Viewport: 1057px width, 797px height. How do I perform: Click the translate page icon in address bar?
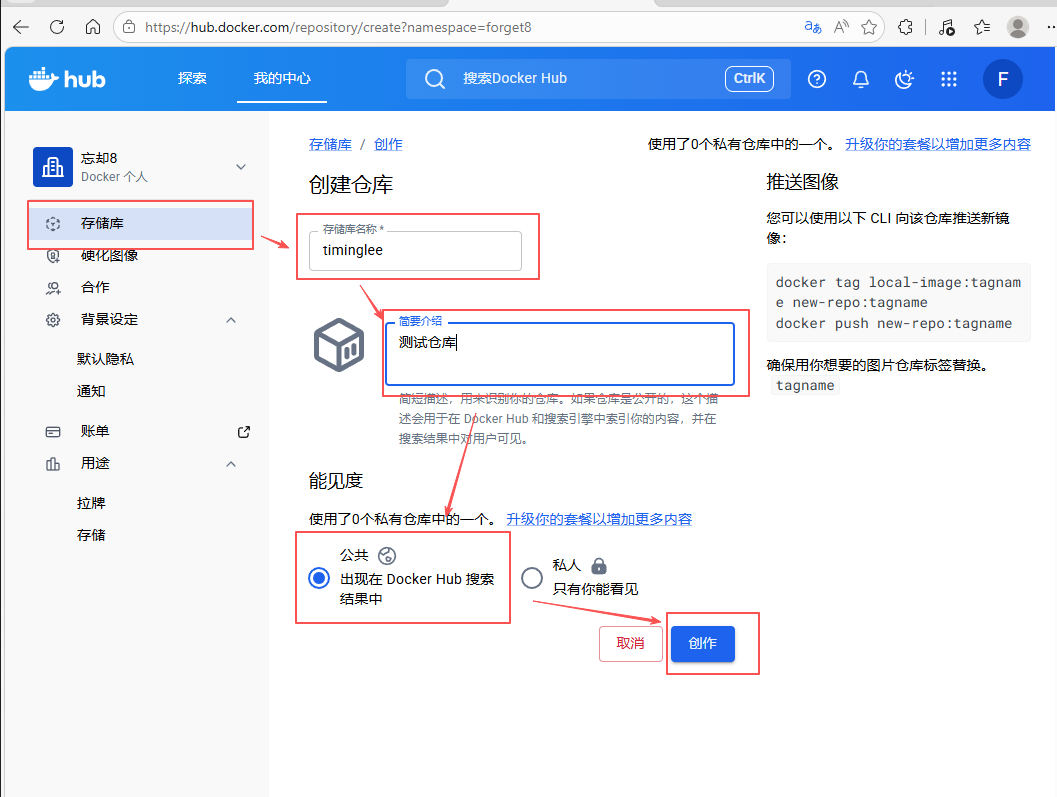point(813,27)
